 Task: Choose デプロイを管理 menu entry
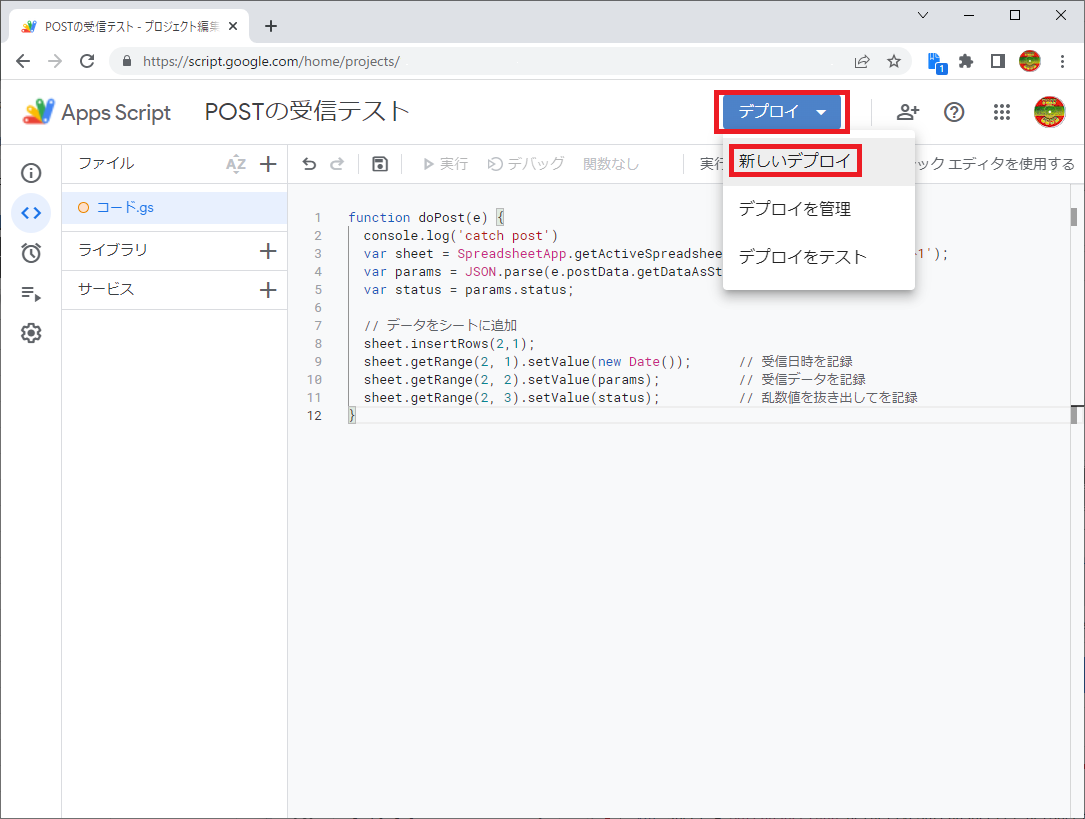point(794,209)
